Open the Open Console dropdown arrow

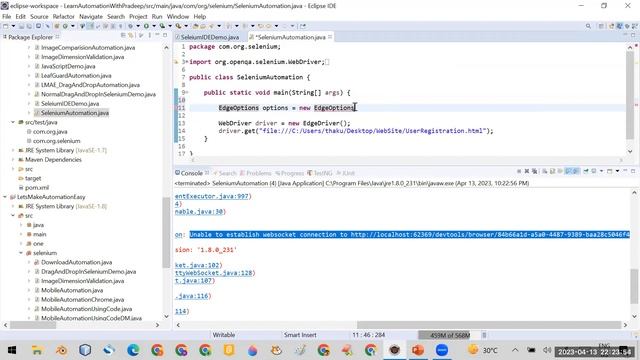tap(617, 171)
